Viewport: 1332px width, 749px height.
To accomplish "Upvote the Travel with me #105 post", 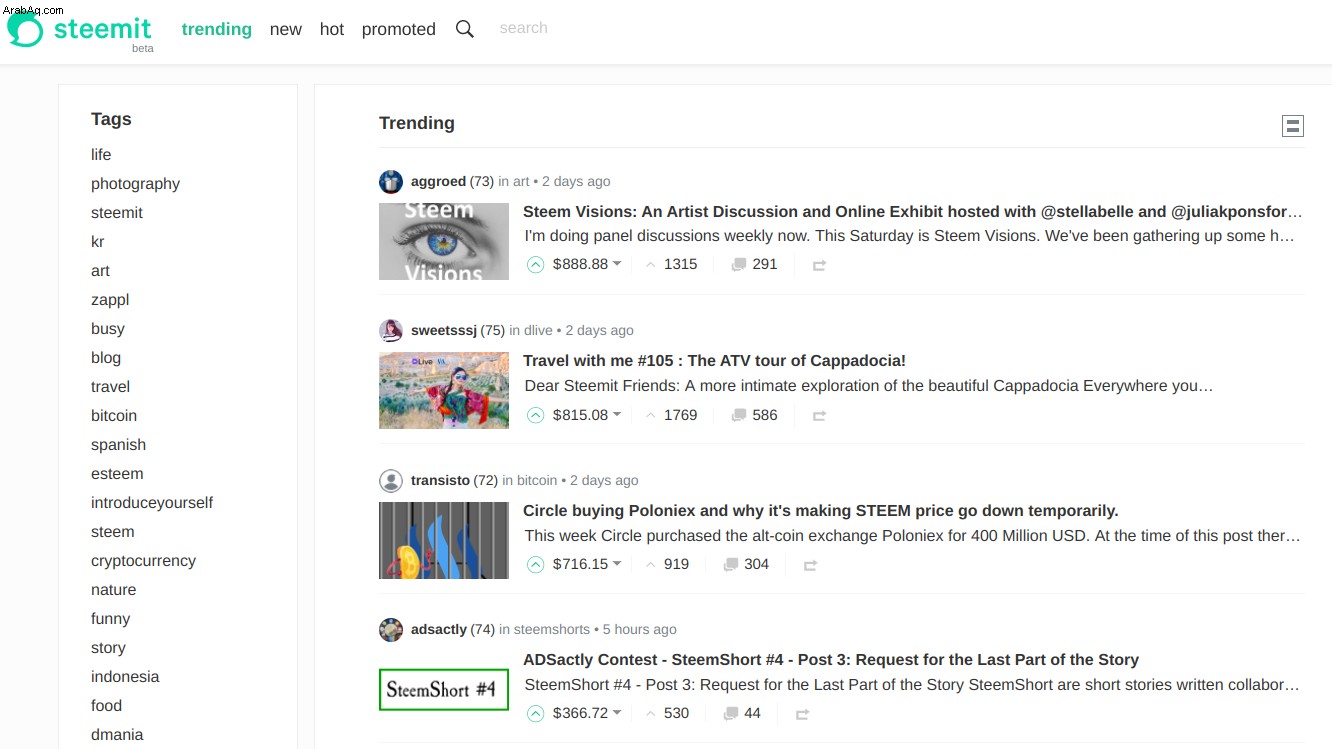I will pyautogui.click(x=536, y=415).
